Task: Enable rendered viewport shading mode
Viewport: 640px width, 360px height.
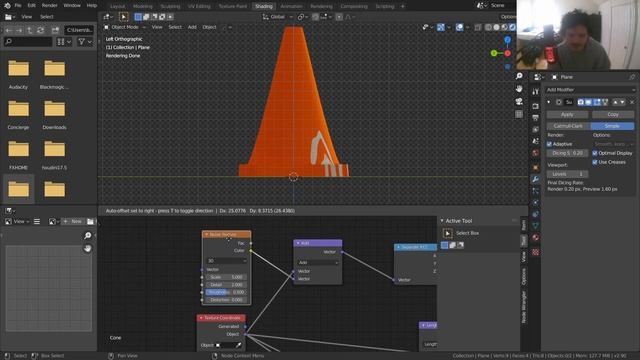Action: click(513, 27)
